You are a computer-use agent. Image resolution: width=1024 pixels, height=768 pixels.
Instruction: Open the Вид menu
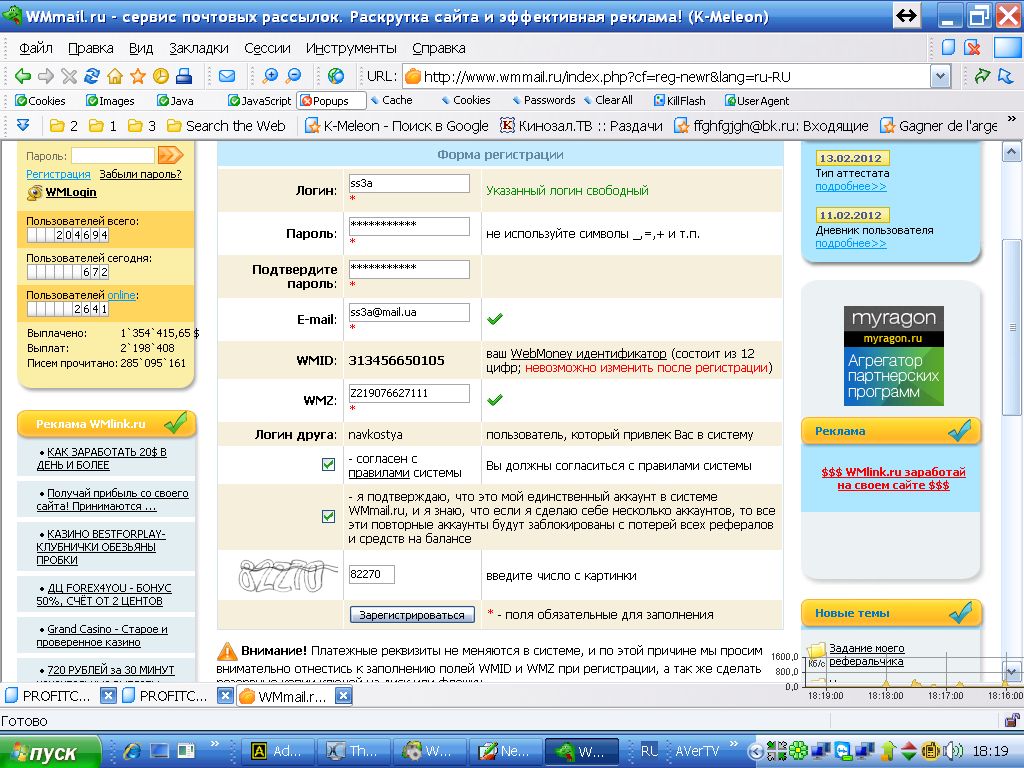click(x=141, y=48)
